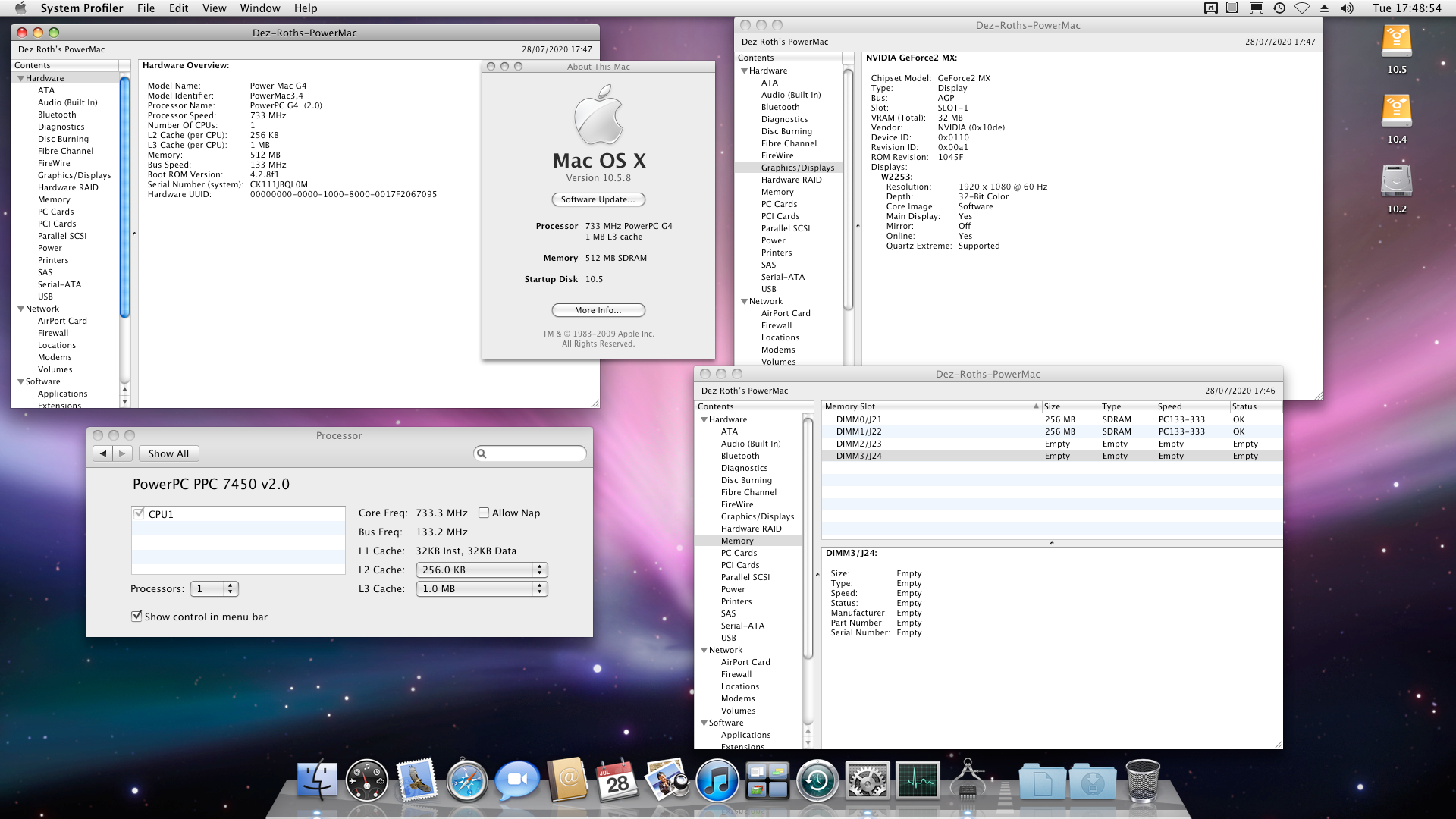Open iChat from the Dock
1456x819 pixels.
pos(516,781)
